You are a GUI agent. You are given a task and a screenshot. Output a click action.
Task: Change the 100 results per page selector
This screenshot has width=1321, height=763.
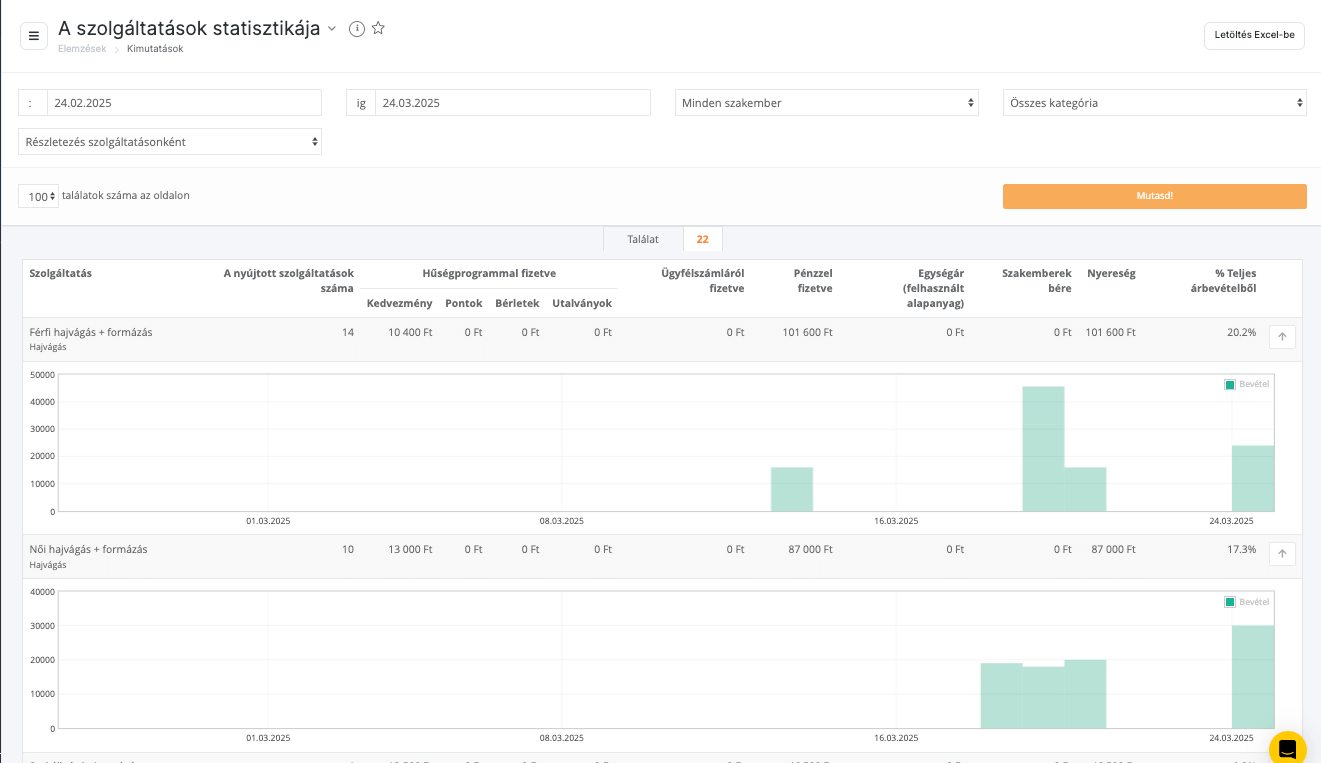click(39, 196)
